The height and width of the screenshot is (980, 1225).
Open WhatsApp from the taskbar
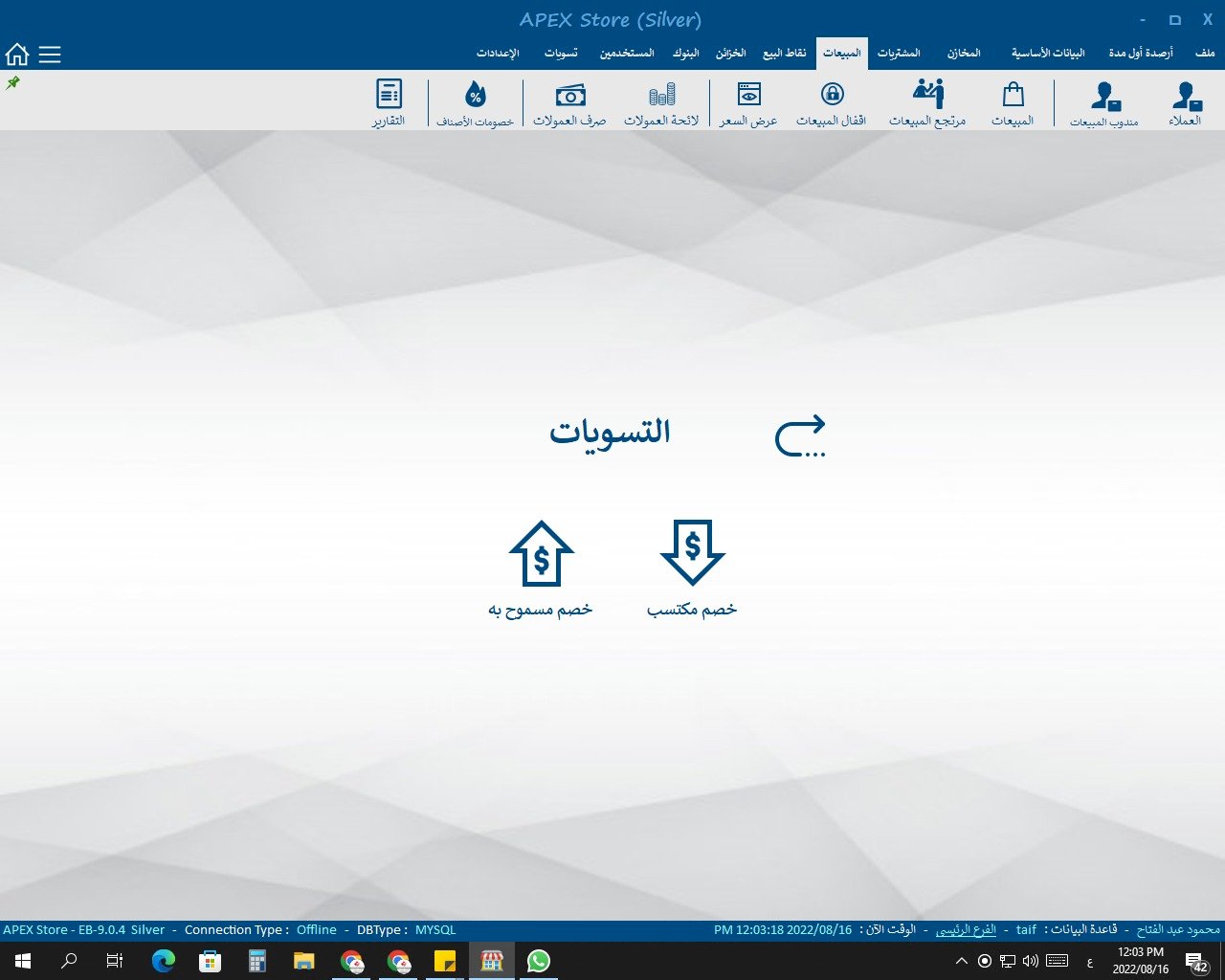point(539,961)
